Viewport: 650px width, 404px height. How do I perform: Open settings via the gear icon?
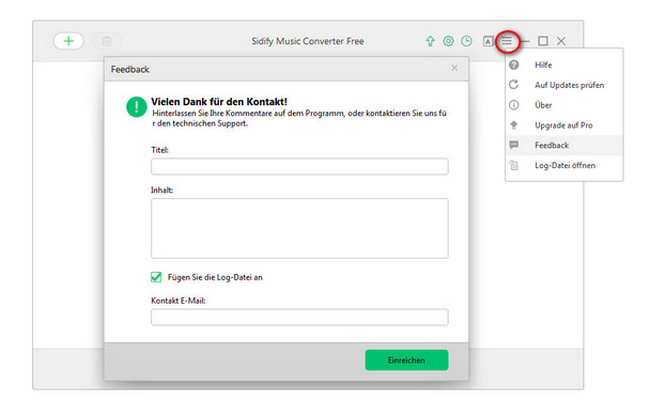(x=448, y=41)
